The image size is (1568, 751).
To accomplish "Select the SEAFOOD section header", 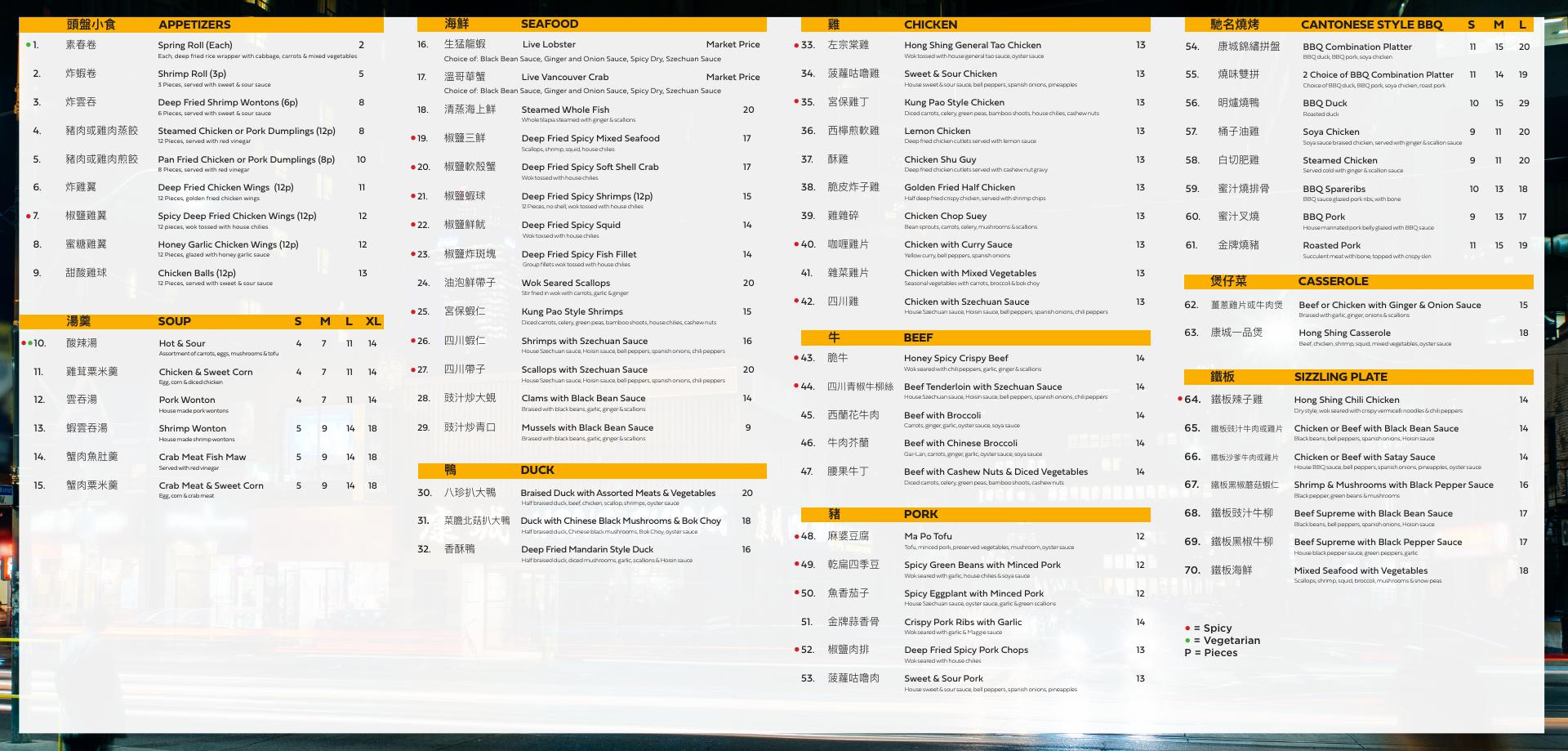I will tap(549, 25).
